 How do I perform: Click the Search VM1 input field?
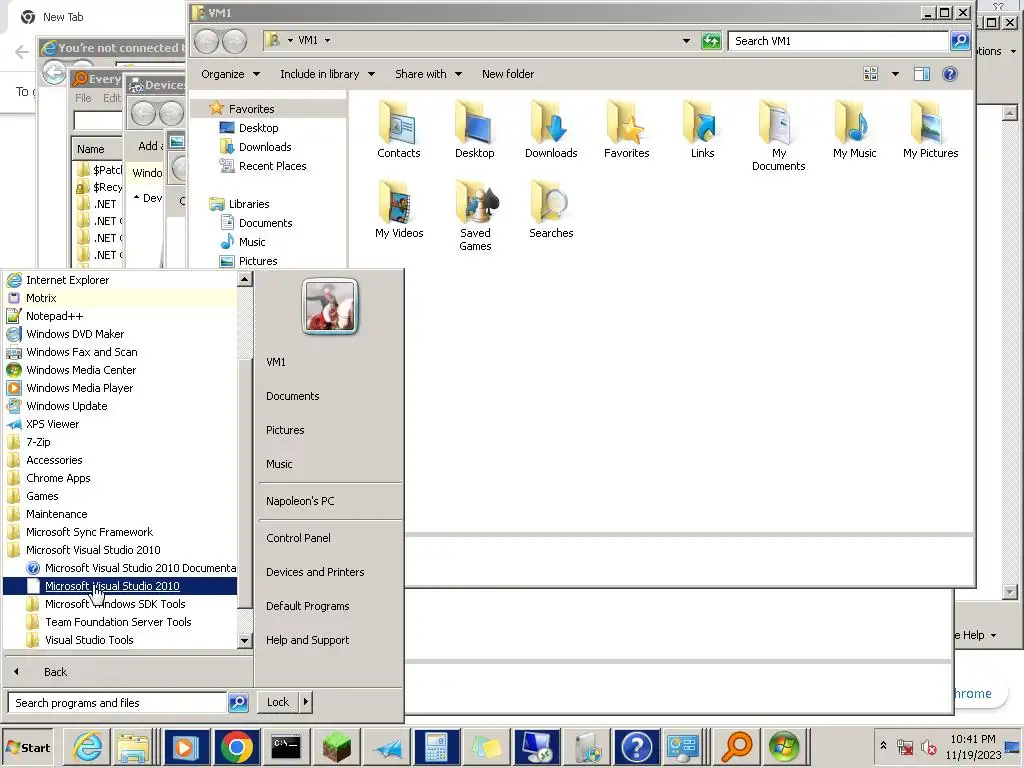click(838, 40)
